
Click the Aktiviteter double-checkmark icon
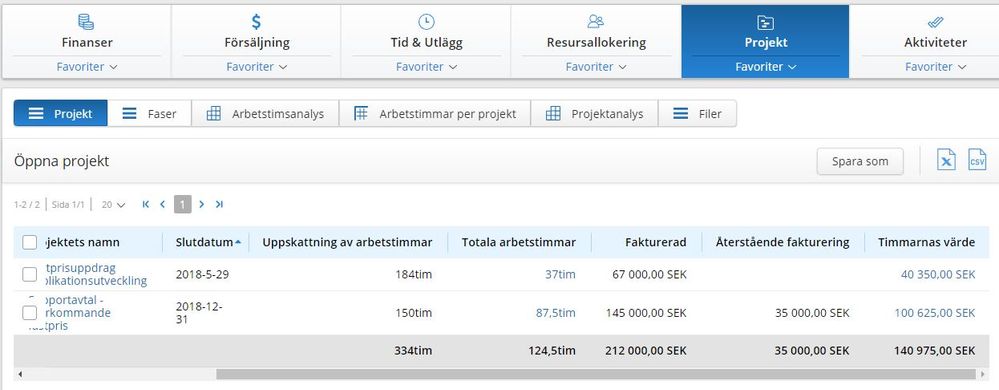[935, 22]
